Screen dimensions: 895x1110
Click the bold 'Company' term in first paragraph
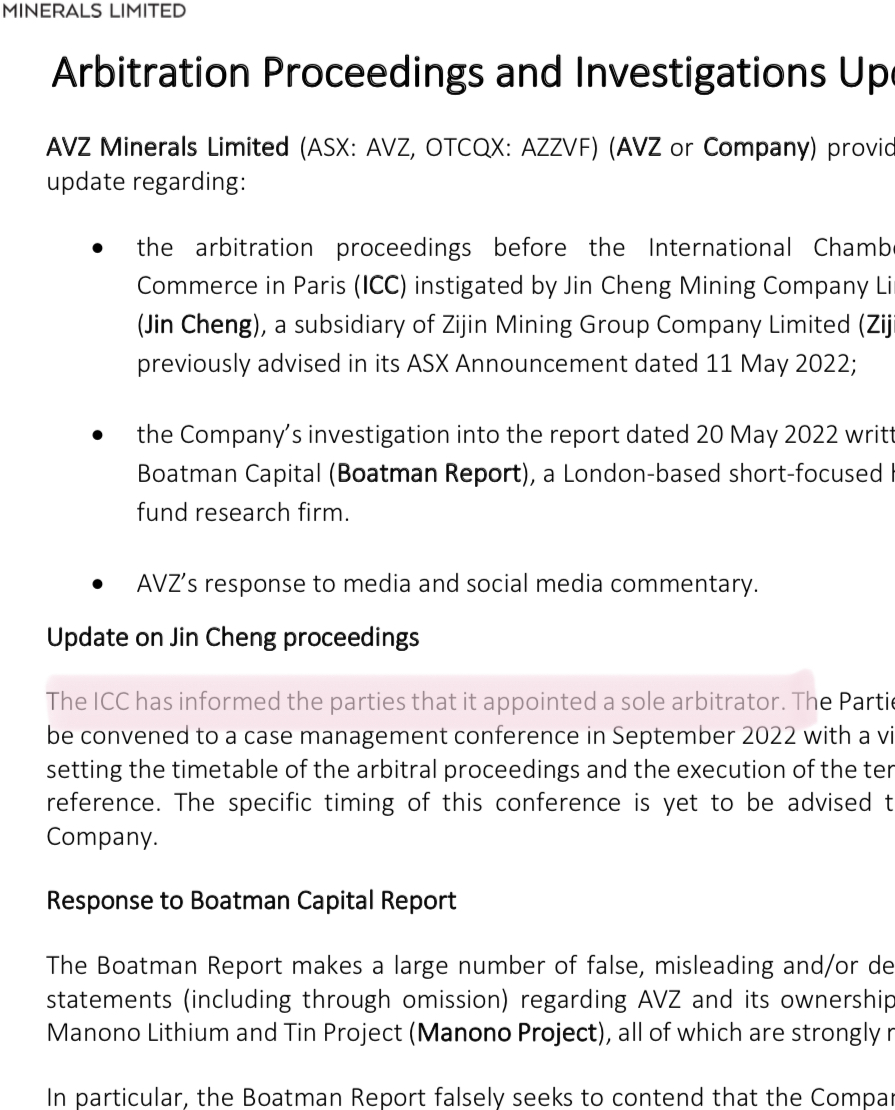pyautogui.click(x=755, y=147)
